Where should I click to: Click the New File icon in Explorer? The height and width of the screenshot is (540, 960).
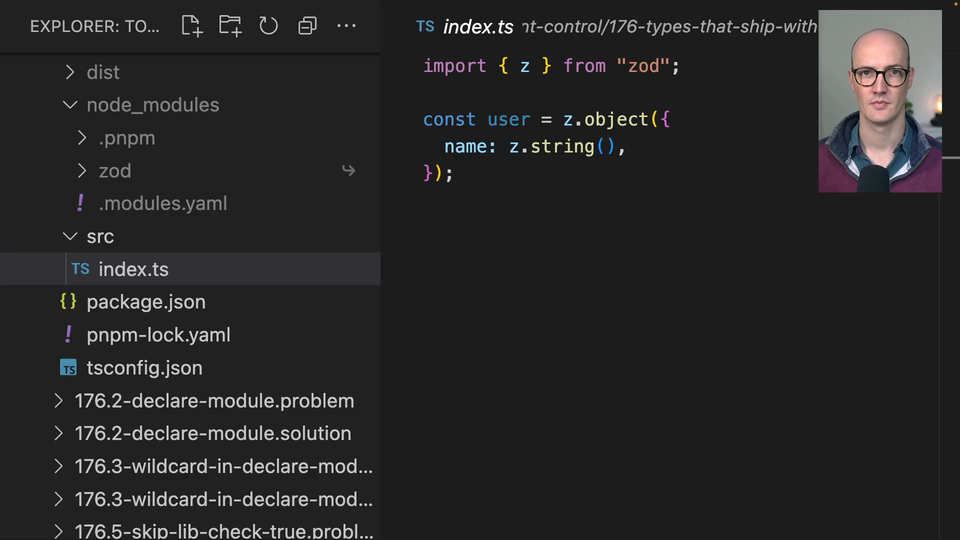(x=191, y=26)
